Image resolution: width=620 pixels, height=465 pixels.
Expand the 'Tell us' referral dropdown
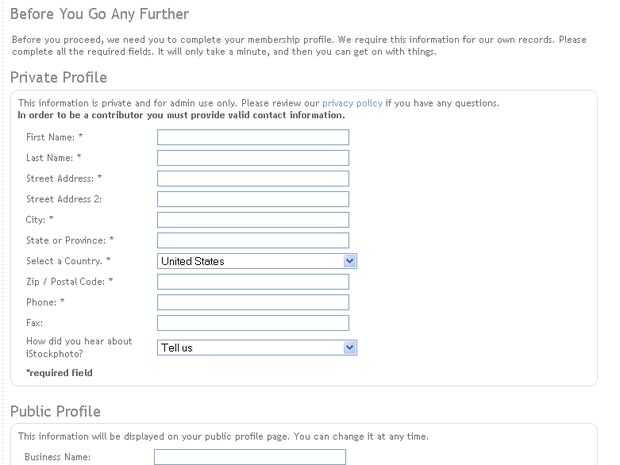[x=257, y=347]
